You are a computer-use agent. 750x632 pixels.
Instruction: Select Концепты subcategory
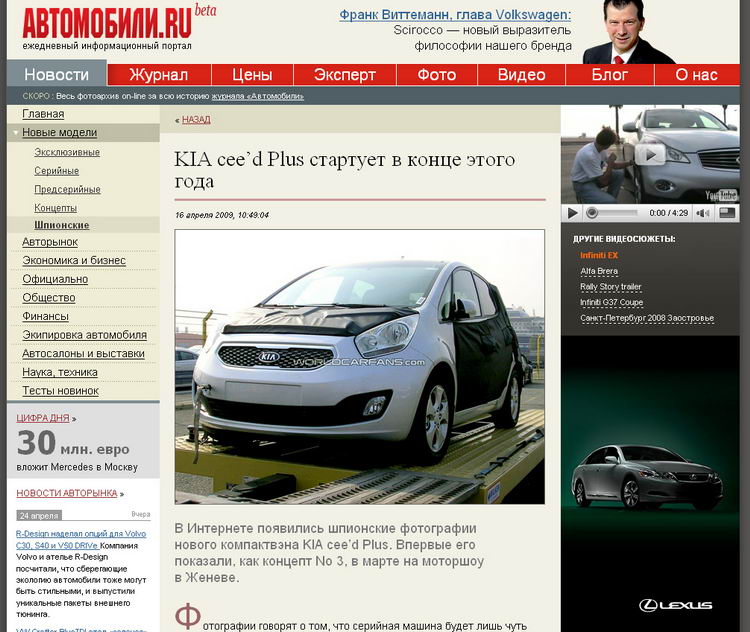pos(55,208)
